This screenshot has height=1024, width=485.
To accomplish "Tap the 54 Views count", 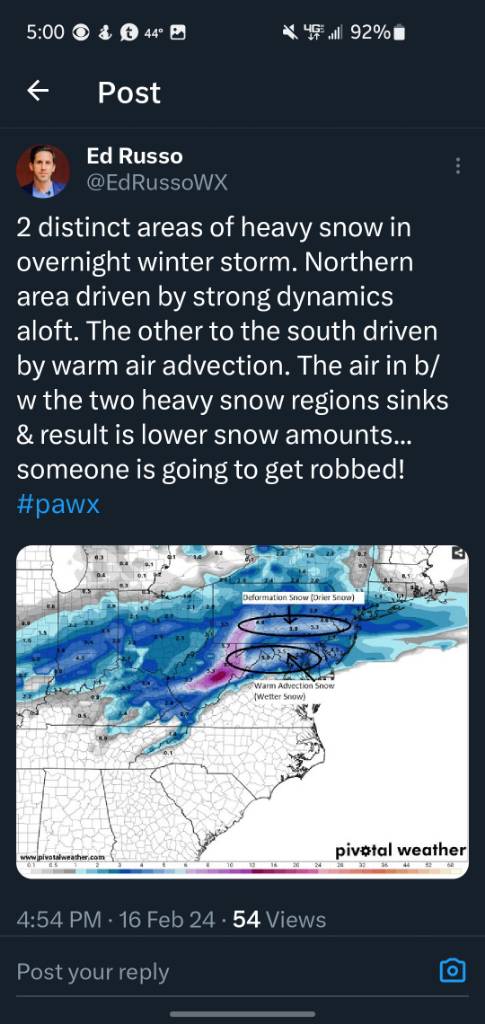I will pos(279,920).
